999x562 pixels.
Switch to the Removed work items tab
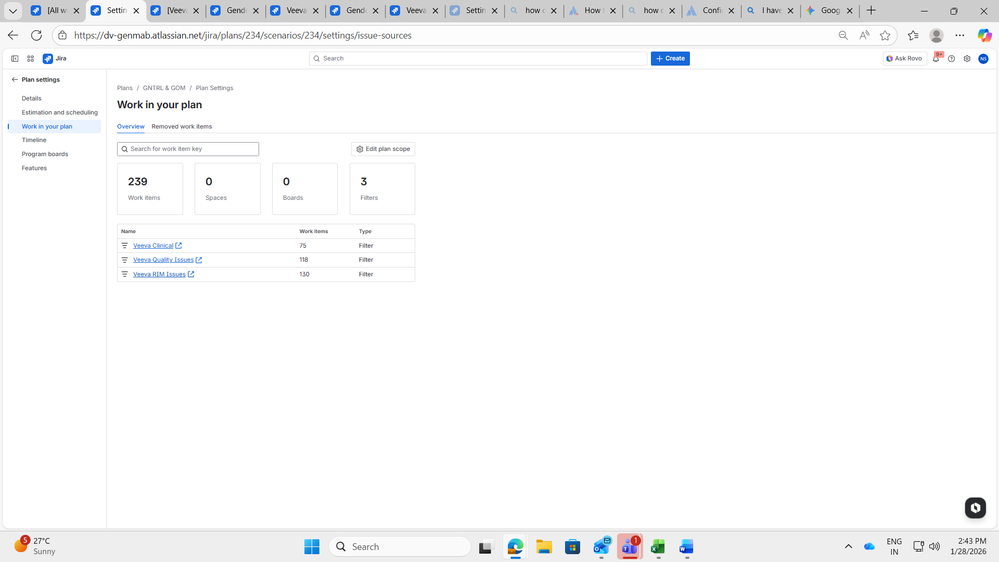(182, 127)
